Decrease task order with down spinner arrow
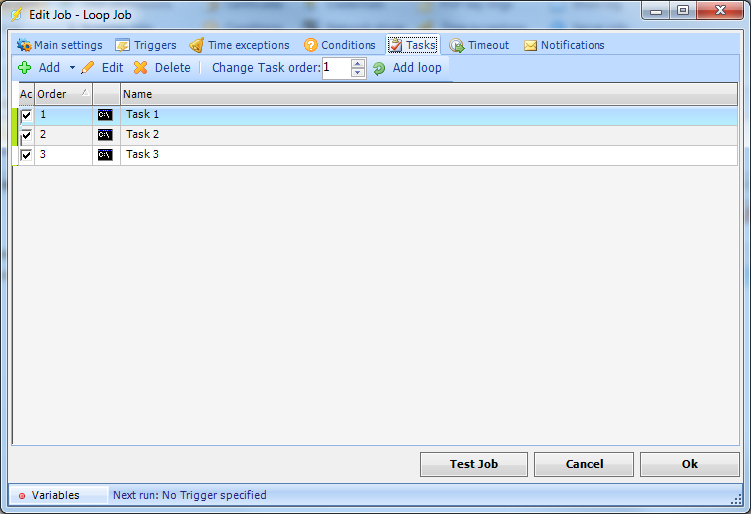Viewport: 751px width, 514px height. coord(358,73)
